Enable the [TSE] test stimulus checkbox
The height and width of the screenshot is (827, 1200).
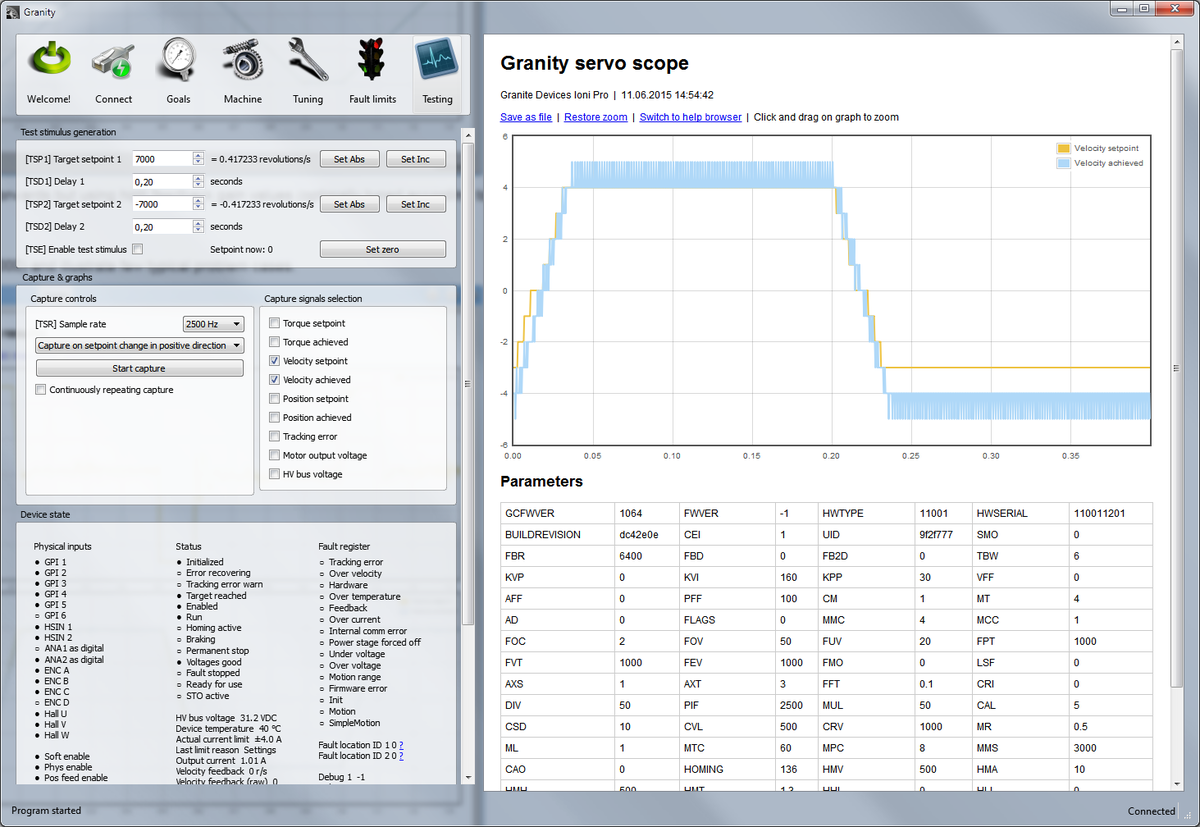(137, 249)
